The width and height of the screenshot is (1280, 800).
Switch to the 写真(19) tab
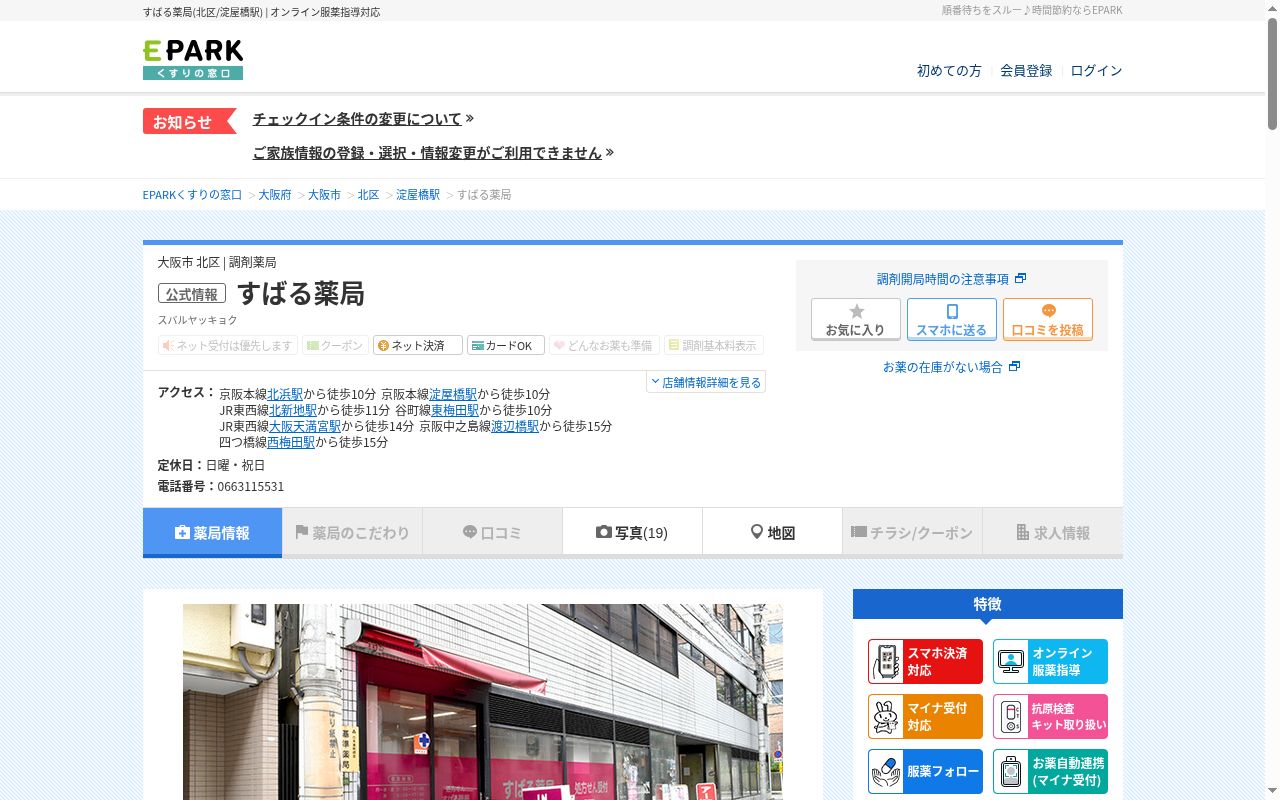[x=632, y=533]
